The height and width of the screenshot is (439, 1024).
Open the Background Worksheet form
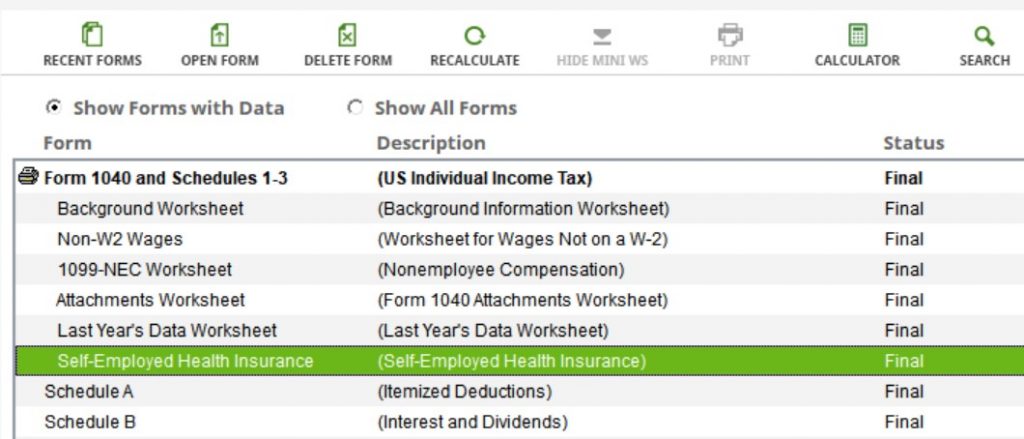pos(519,209)
